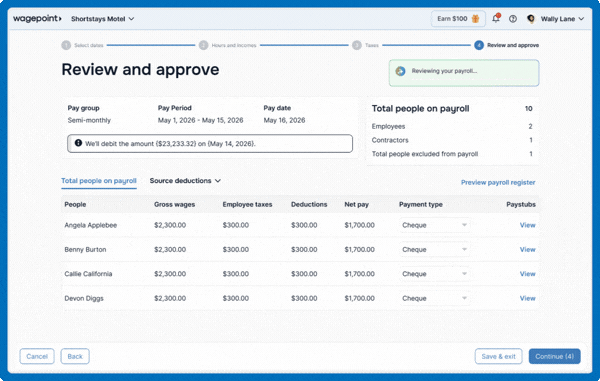Click the People column header
Screen dimensions: 600x381
tap(75, 204)
